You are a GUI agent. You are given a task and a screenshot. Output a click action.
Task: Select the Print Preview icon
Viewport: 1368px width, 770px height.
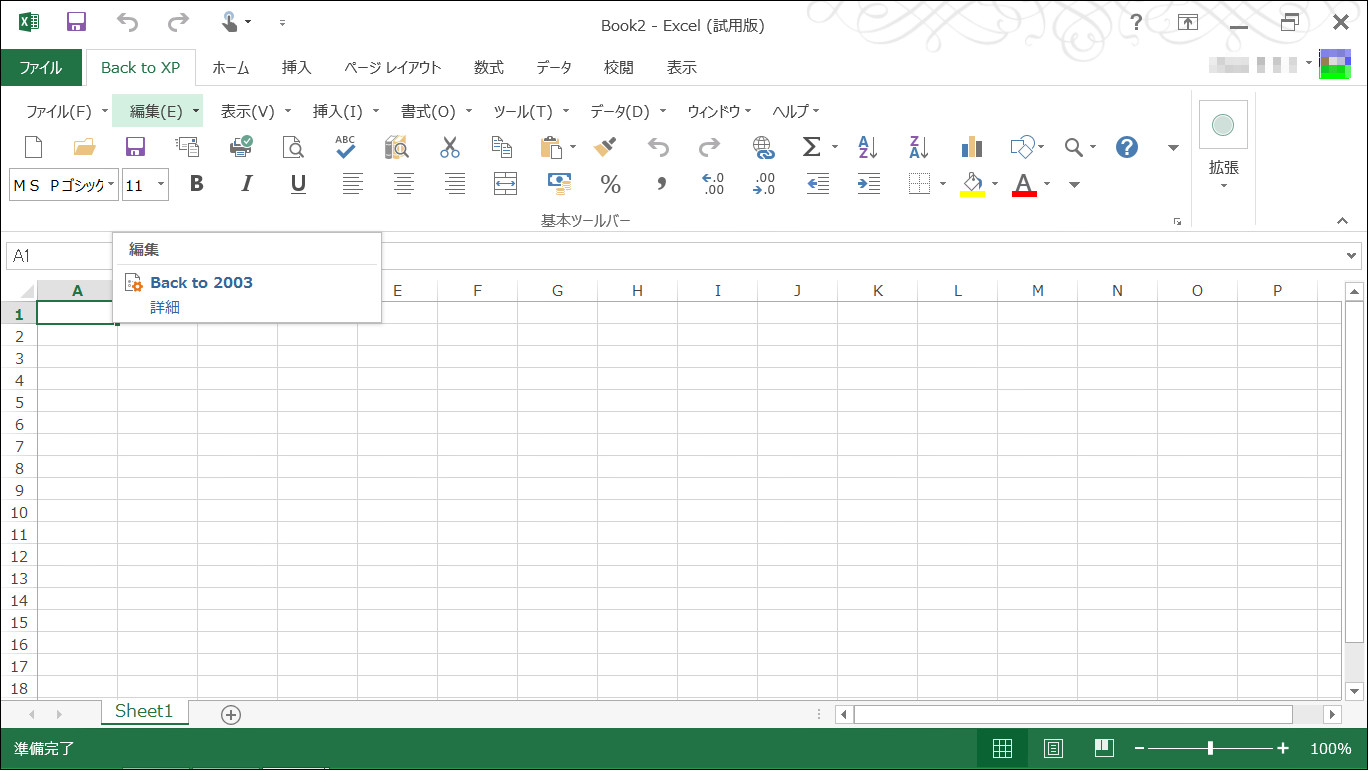pos(293,147)
